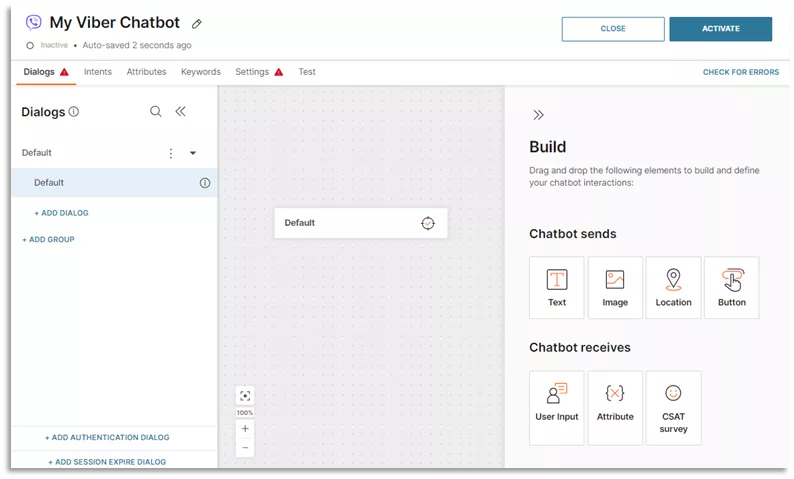
Task: Click the fit-to-screen canvas icon
Action: click(x=245, y=396)
